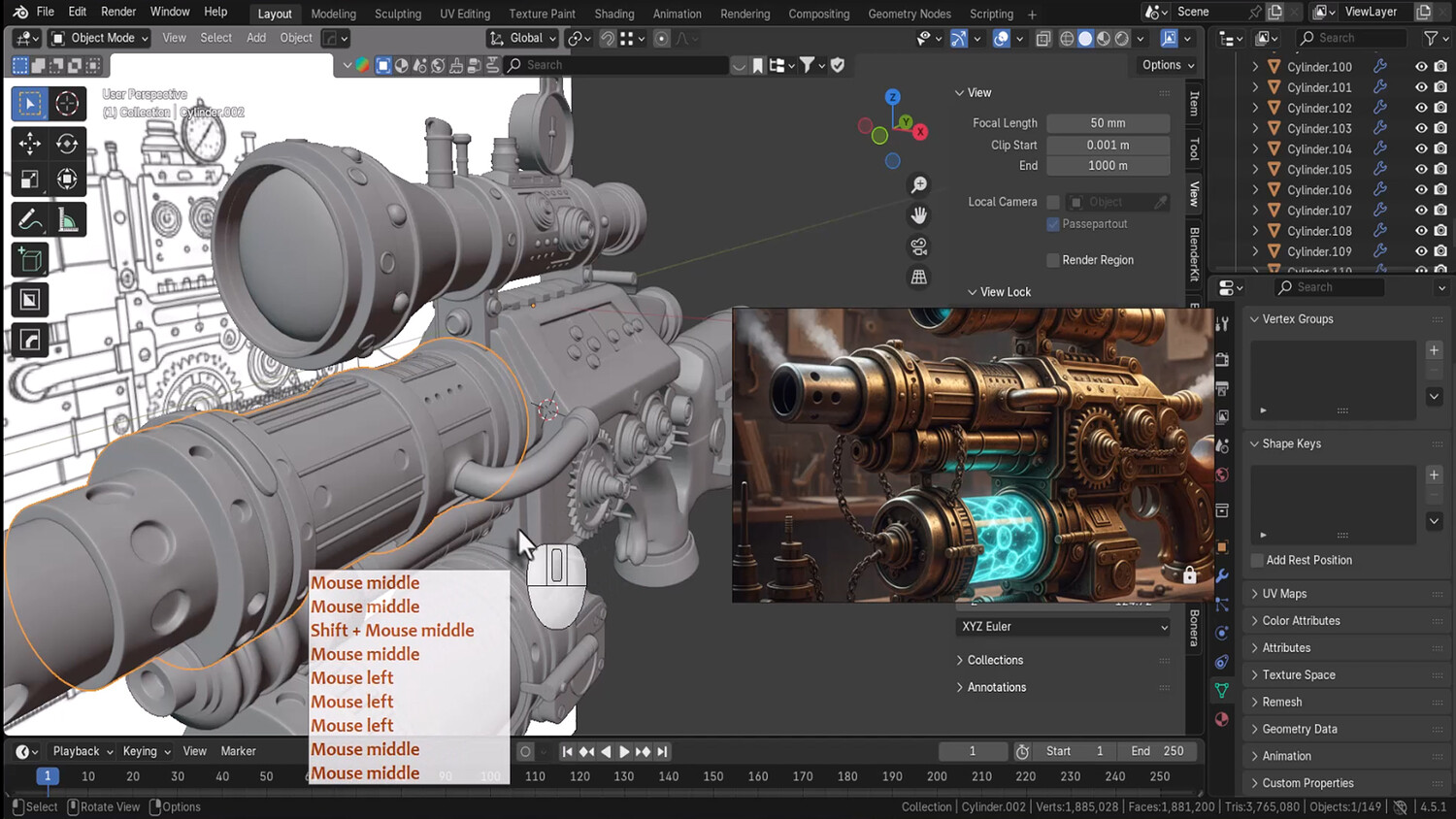Viewport: 1456px width, 819px height.
Task: Toggle visibility of Cylinder.106
Action: (x=1421, y=190)
